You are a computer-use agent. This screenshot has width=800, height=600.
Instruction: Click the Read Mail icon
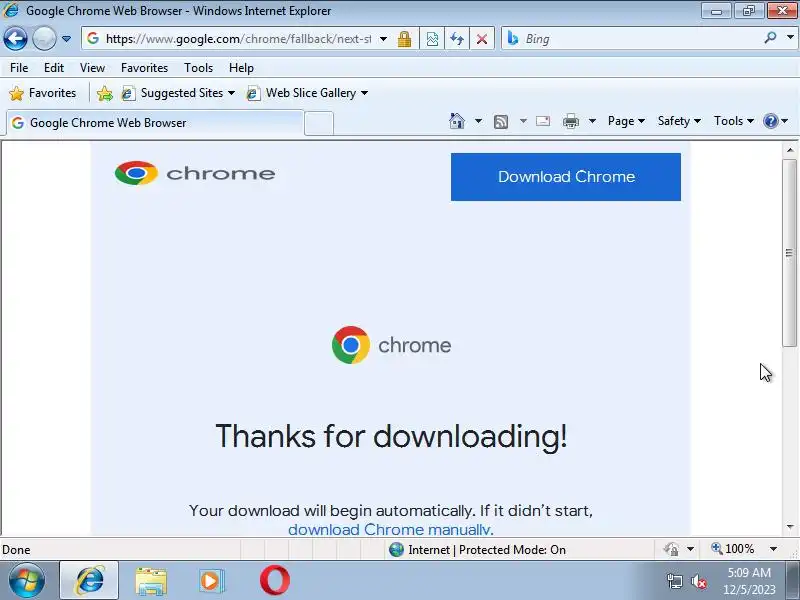coord(543,121)
